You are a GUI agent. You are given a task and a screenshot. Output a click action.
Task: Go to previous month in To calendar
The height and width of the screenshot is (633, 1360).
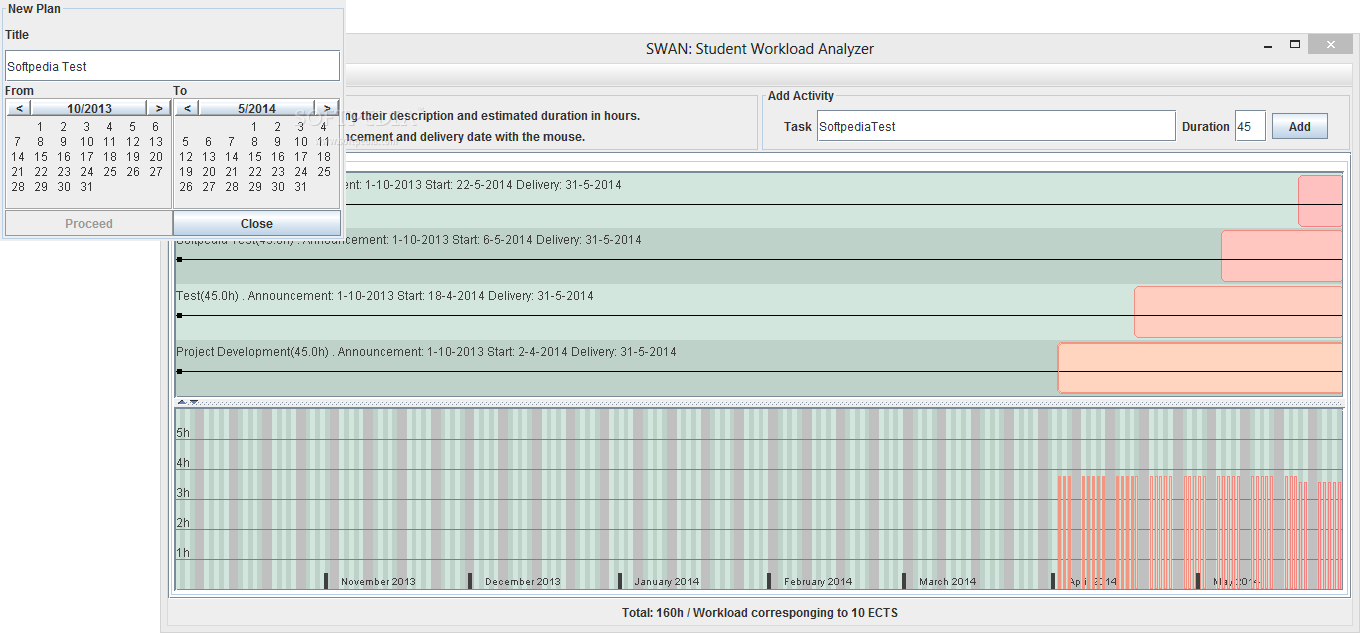[x=187, y=108]
